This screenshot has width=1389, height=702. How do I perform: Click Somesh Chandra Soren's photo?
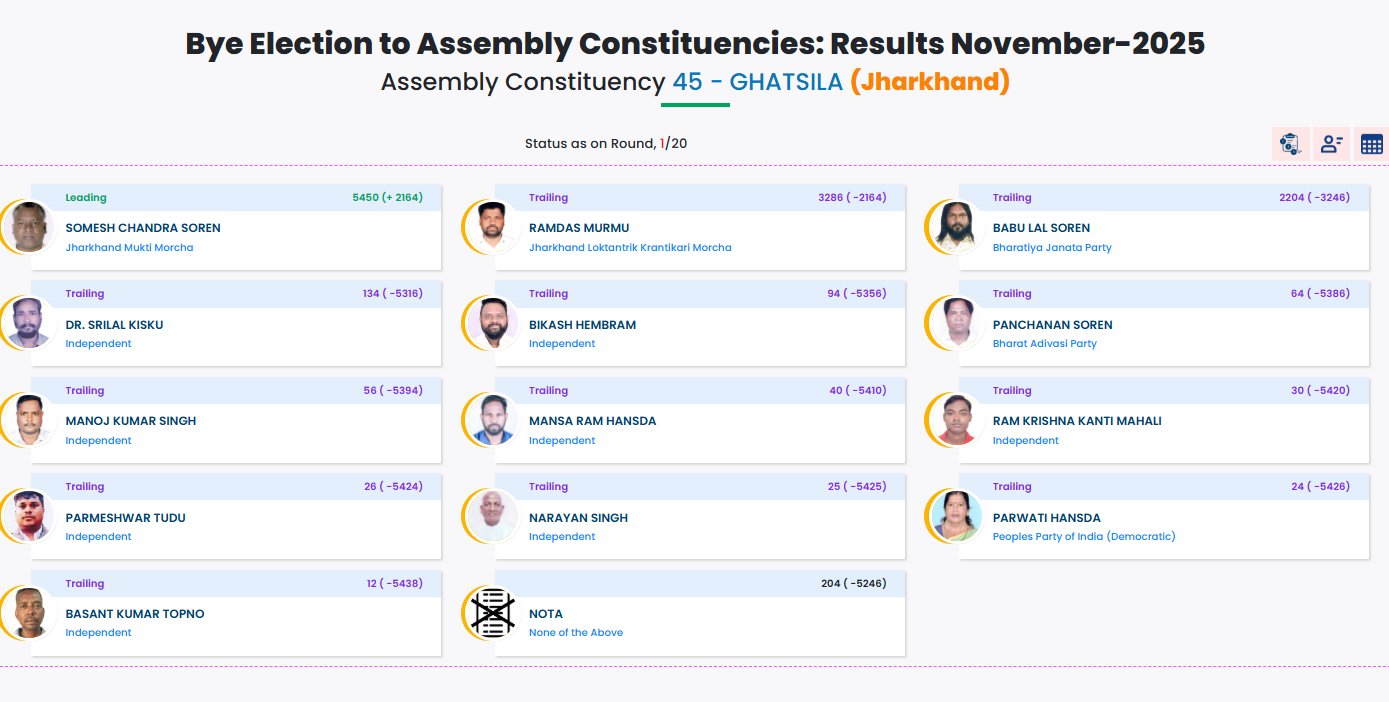[29, 227]
